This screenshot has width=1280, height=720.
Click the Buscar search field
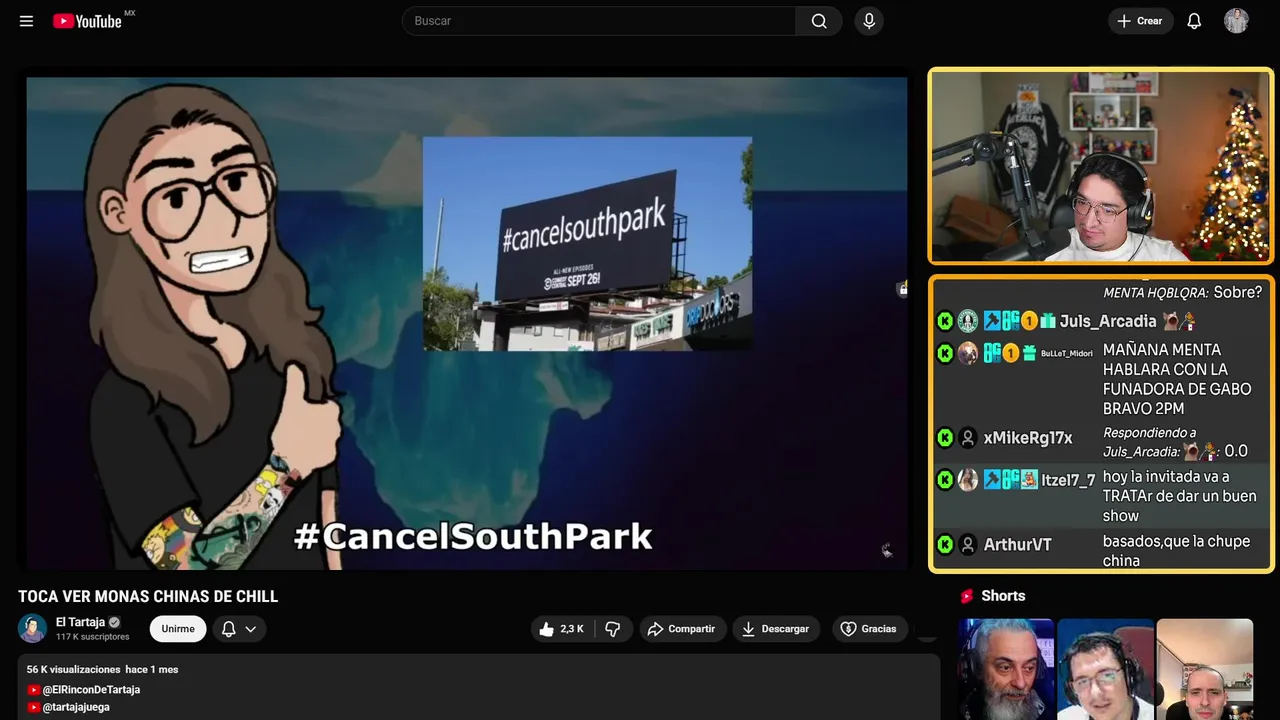pyautogui.click(x=599, y=21)
